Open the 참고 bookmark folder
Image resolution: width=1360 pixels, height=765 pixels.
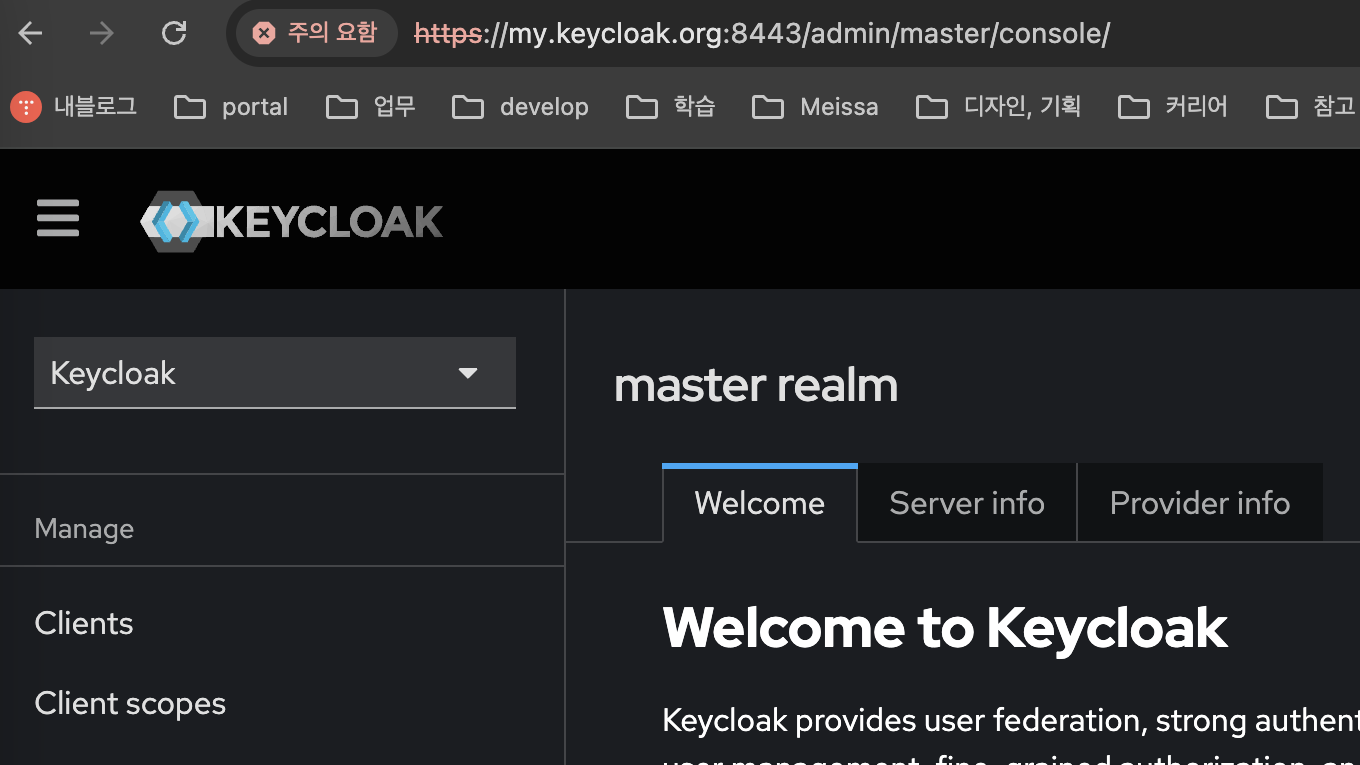(1310, 107)
